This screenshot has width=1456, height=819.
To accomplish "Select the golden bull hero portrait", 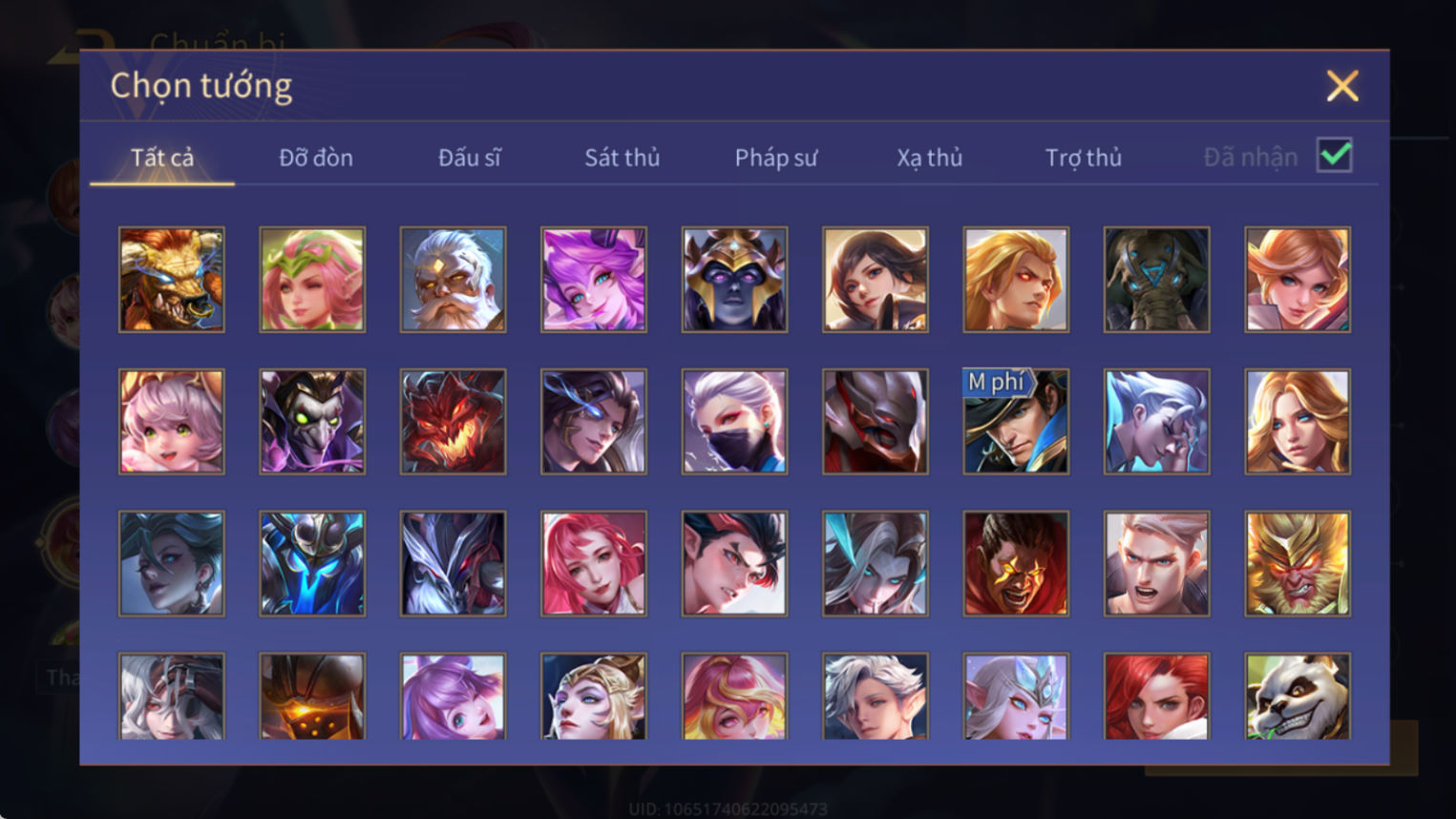I will [172, 280].
